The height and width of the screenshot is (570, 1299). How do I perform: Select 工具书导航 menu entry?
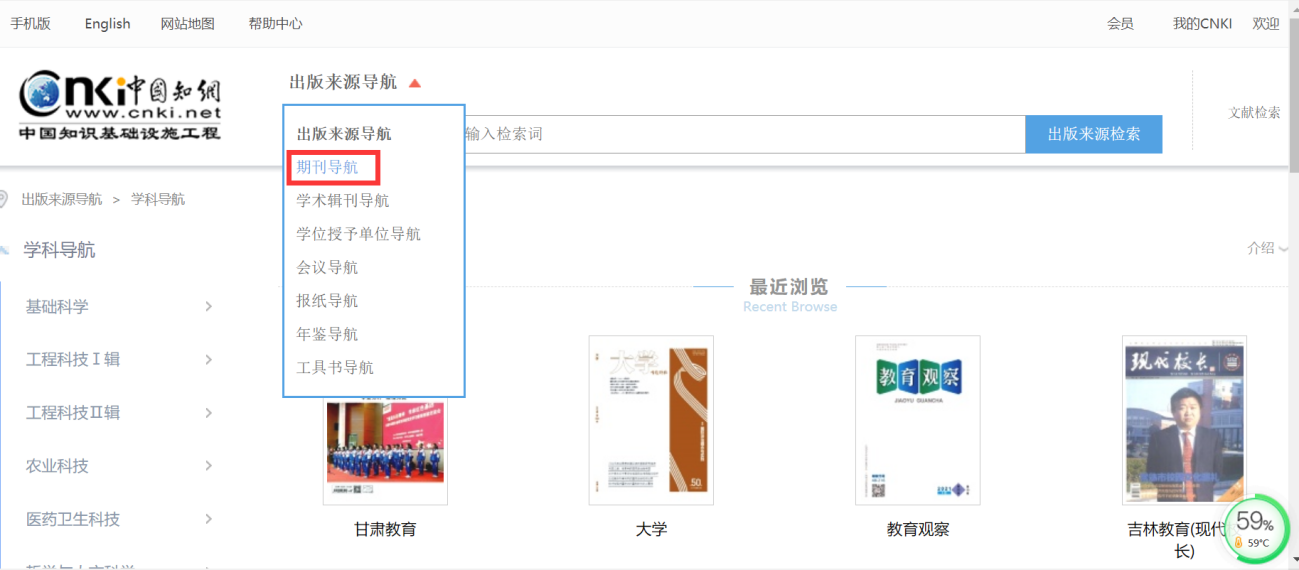[335, 368]
